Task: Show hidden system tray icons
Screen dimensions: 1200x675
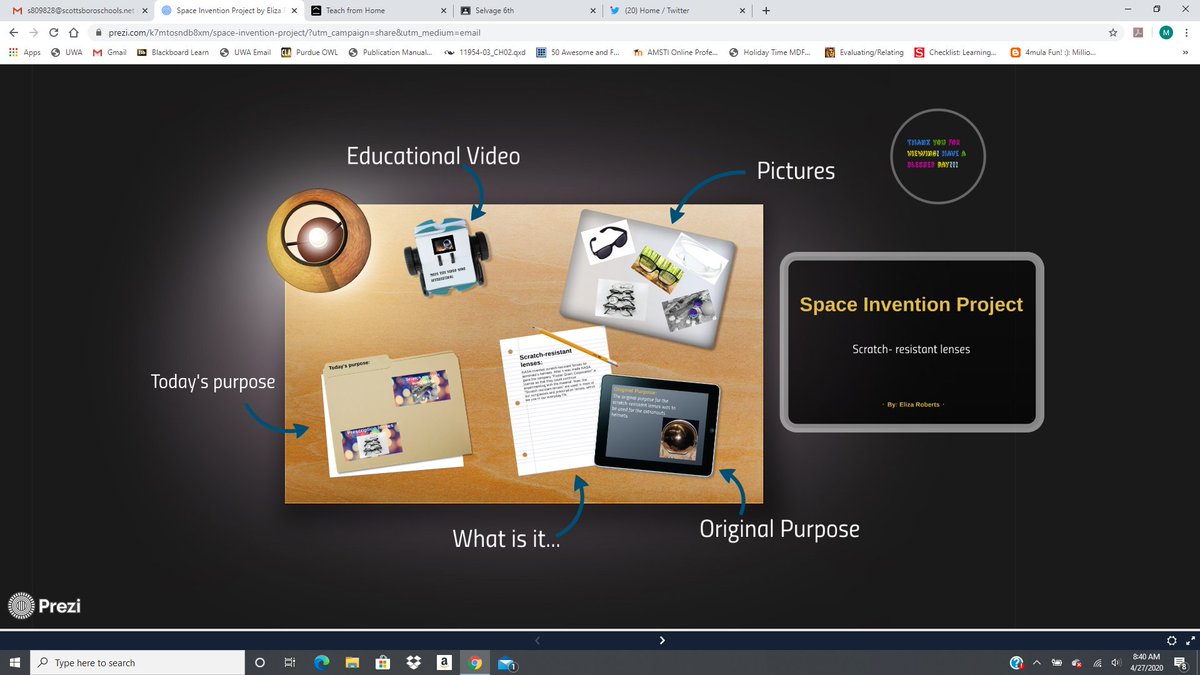Action: point(1036,662)
